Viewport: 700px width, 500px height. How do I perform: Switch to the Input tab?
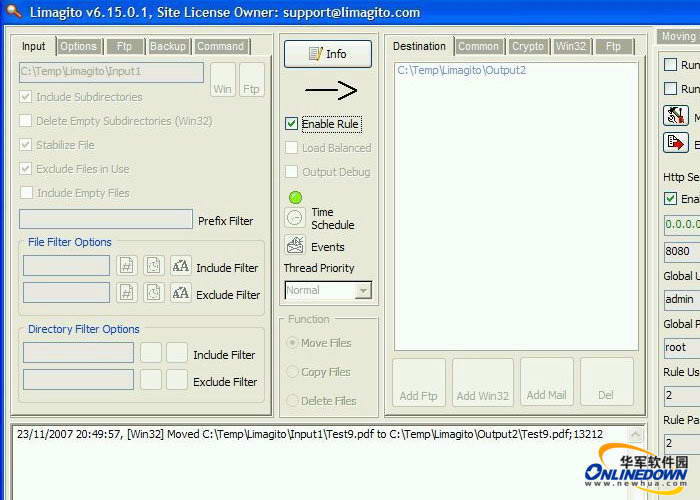[34, 46]
